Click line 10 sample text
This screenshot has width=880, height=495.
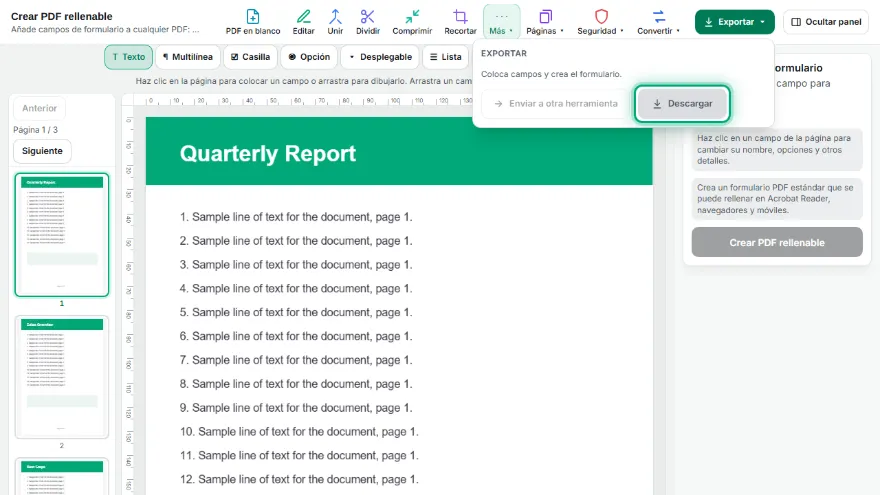click(x=299, y=432)
